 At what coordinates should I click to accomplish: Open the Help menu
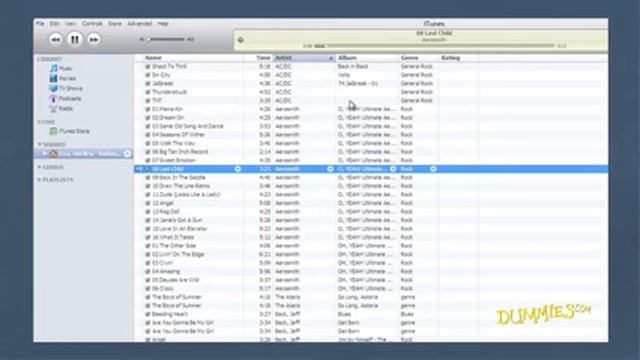163,24
